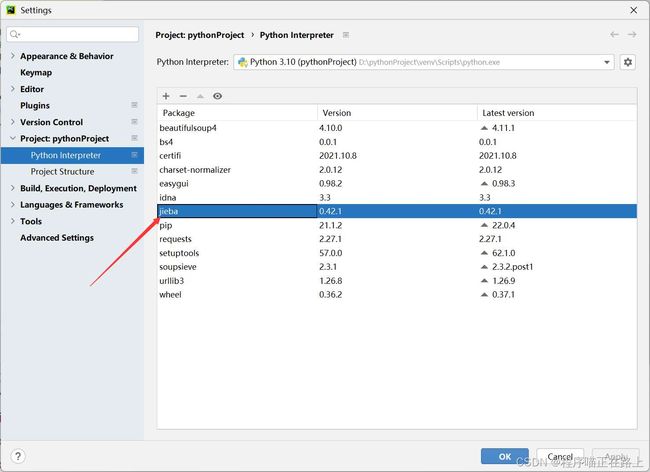Sort by the Package column header

237,113
